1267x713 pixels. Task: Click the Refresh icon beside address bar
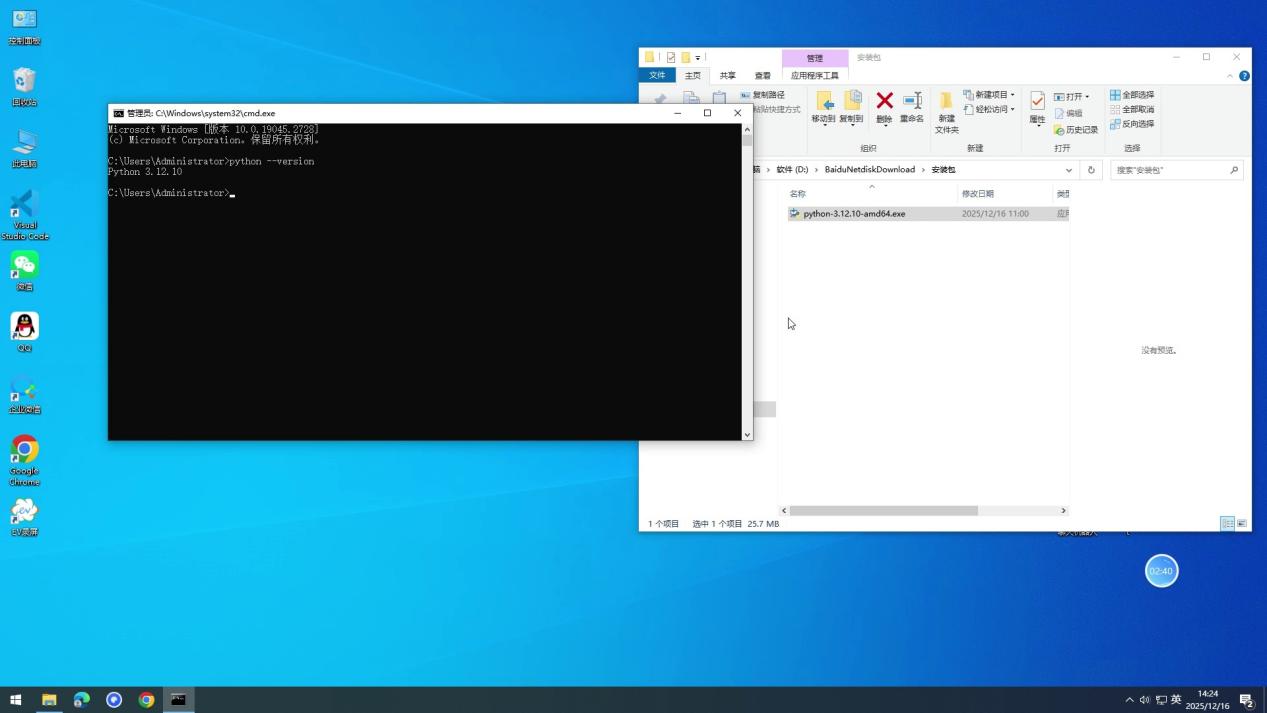(x=1090, y=169)
